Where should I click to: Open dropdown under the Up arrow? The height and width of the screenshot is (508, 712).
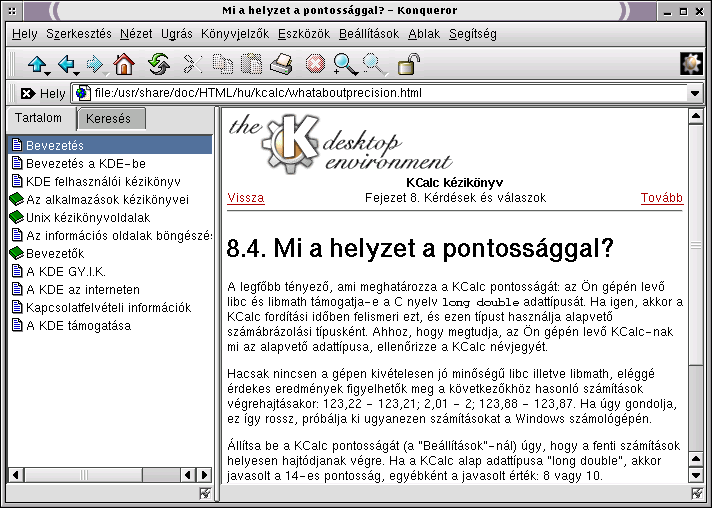tap(48, 74)
